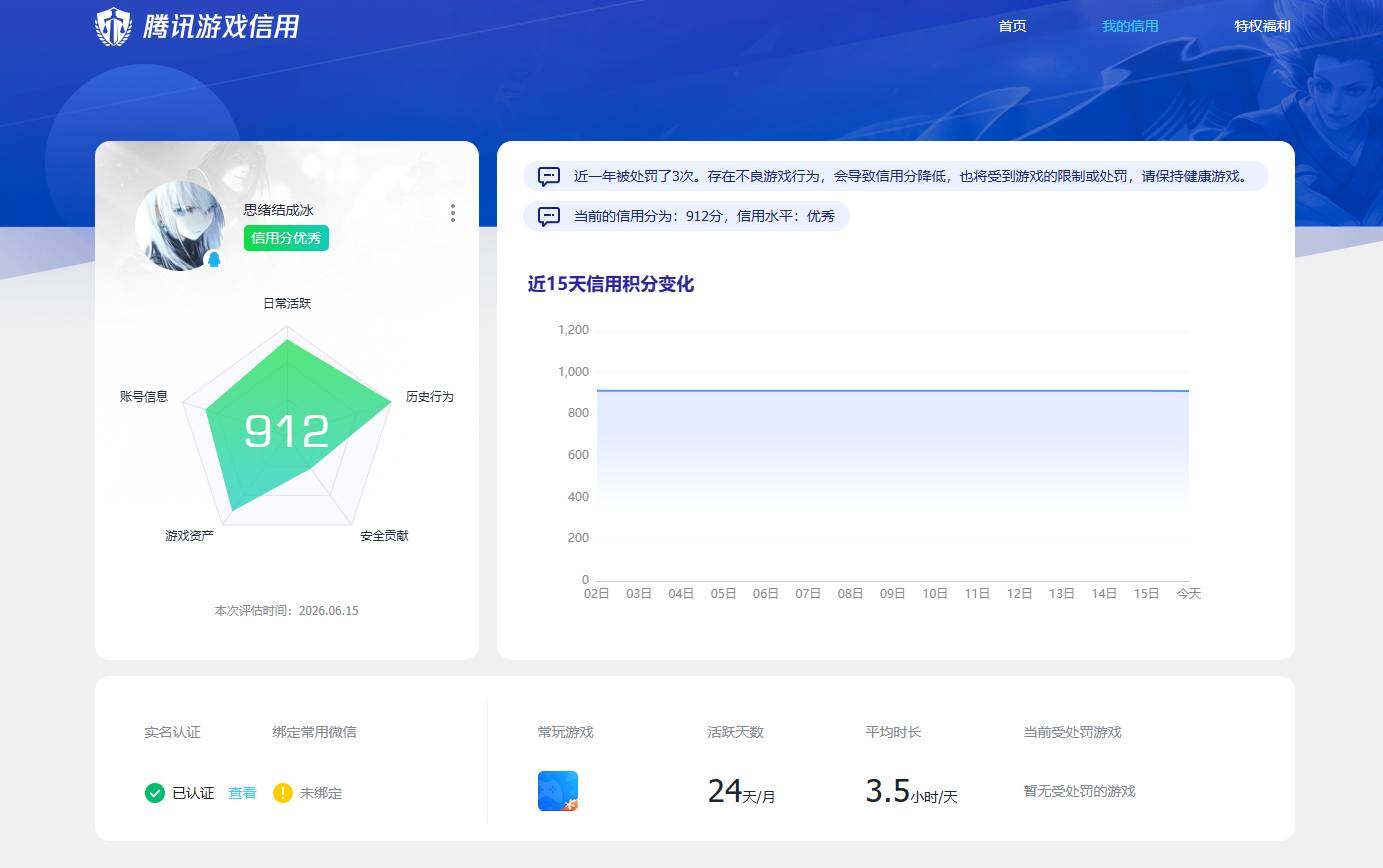The height and width of the screenshot is (868, 1383).
Task: Click the evaluation date 本次评估时间 text
Action: [286, 610]
